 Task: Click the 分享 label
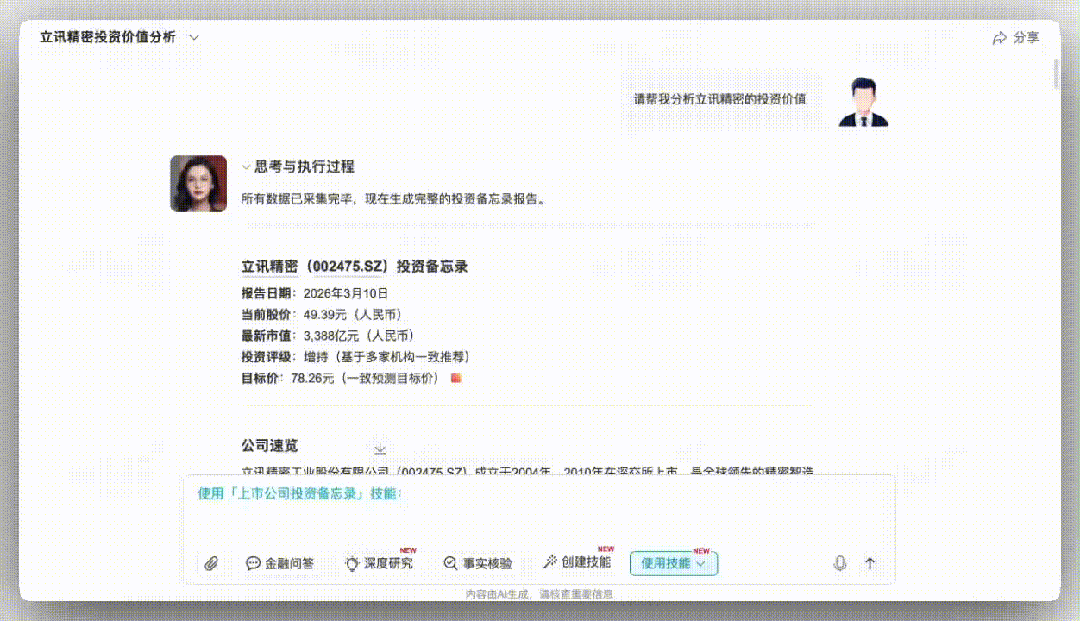pyautogui.click(x=1026, y=38)
